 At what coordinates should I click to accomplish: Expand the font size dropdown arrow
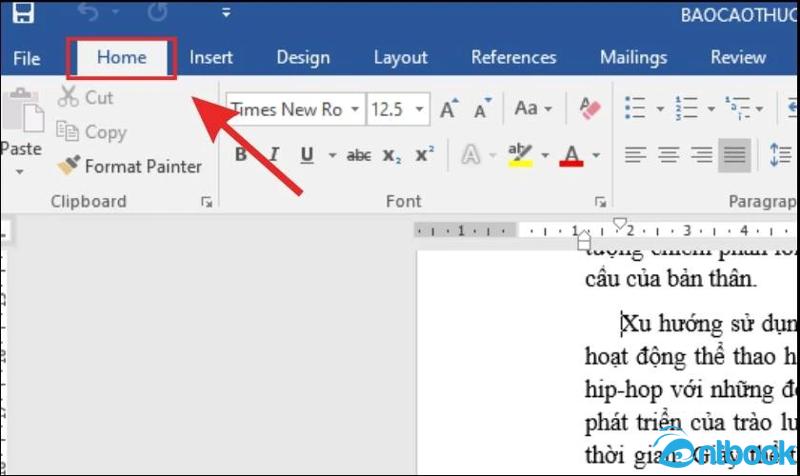pyautogui.click(x=419, y=109)
